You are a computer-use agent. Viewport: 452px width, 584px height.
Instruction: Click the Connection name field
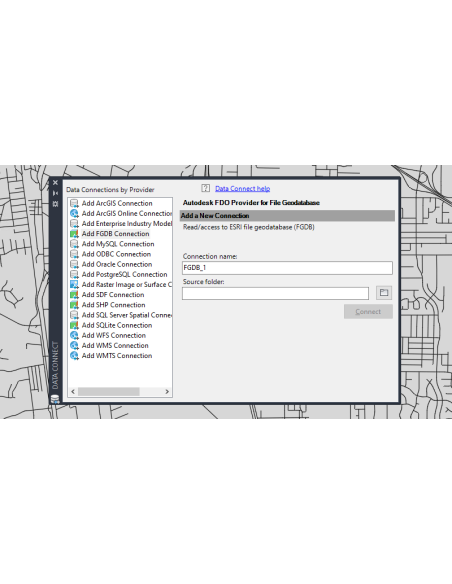287,268
